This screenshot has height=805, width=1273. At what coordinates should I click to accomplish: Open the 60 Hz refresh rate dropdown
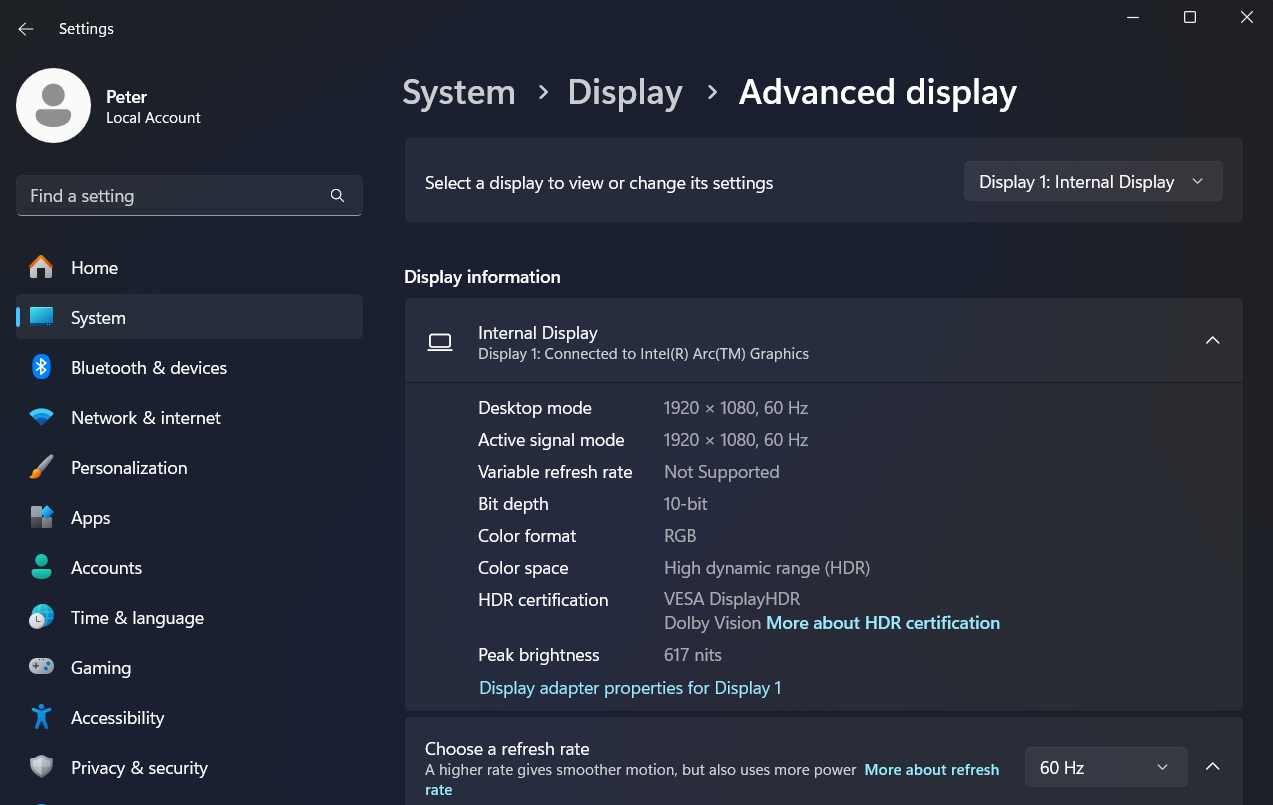(x=1105, y=767)
